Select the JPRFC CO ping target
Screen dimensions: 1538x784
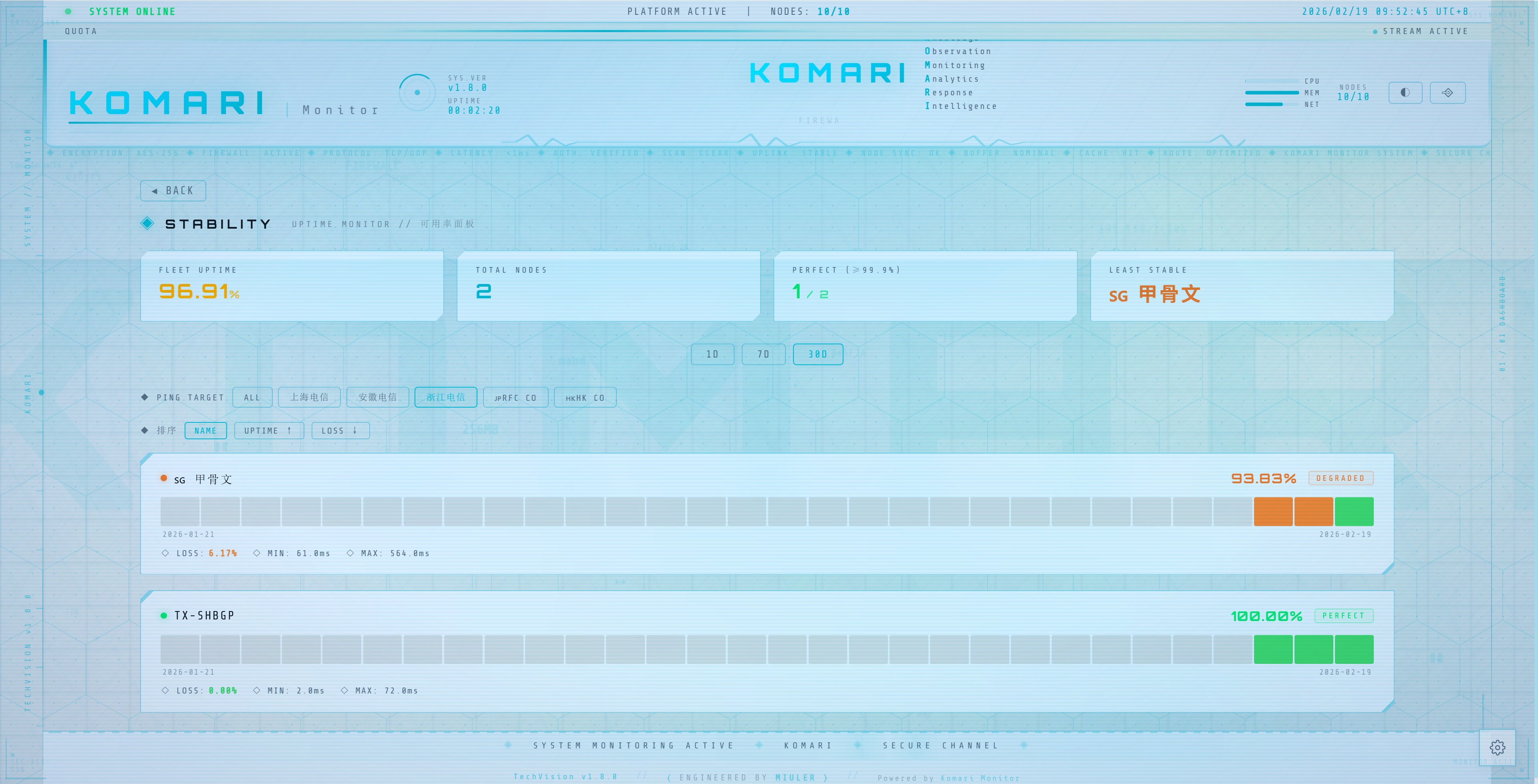(x=515, y=398)
